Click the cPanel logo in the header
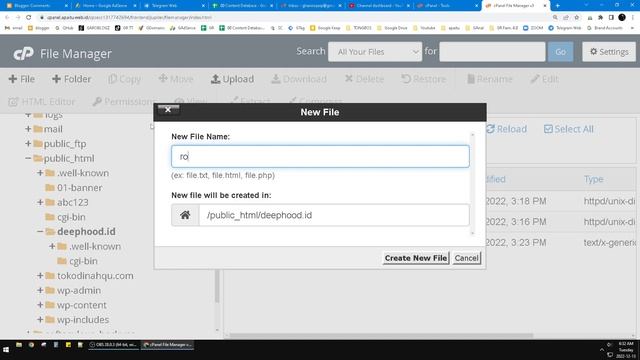The image size is (640, 360). (x=23, y=53)
